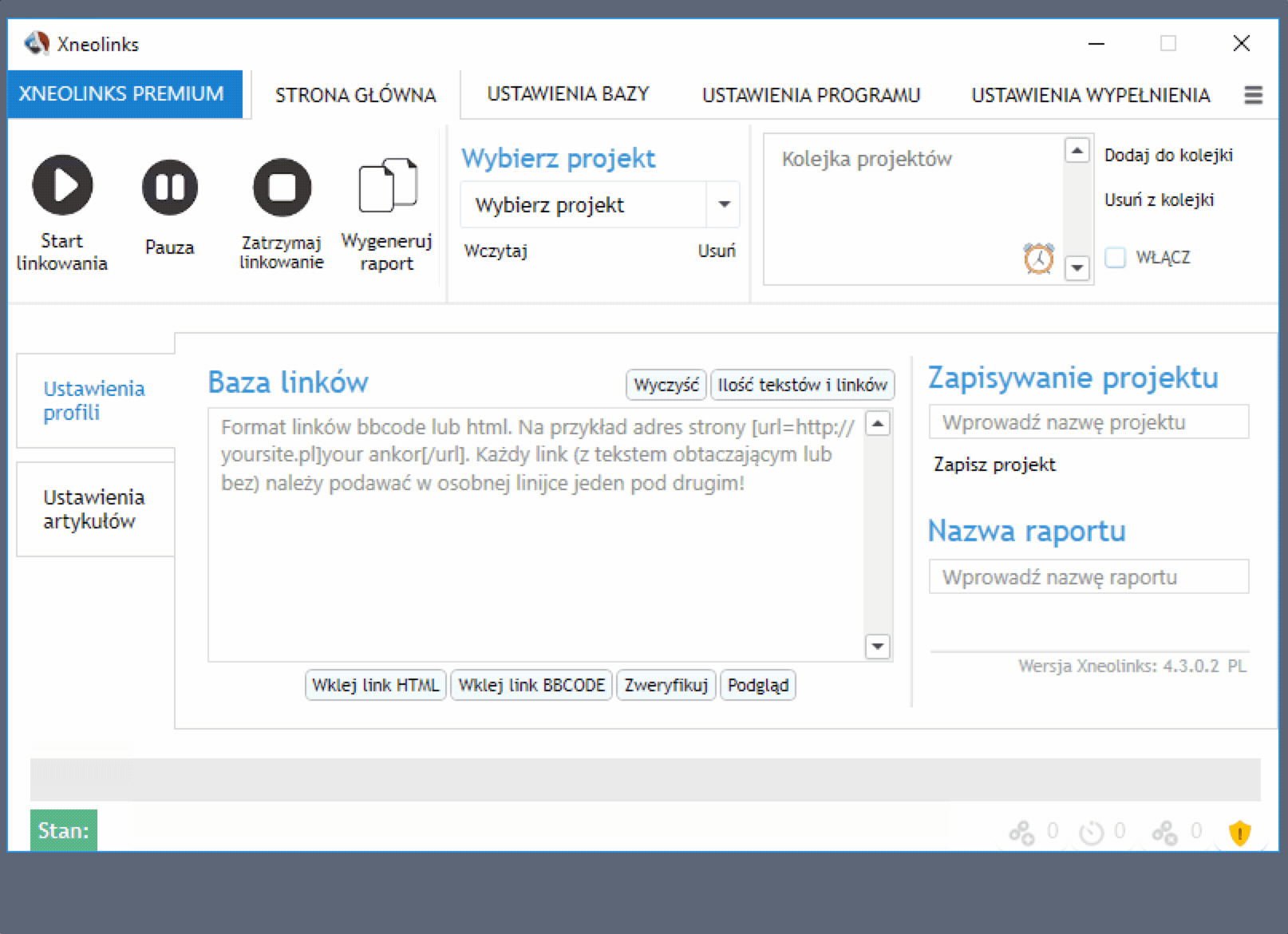Select Ustawienia artykułów side tab
Image resolution: width=1288 pixels, height=934 pixels.
pyautogui.click(x=95, y=509)
